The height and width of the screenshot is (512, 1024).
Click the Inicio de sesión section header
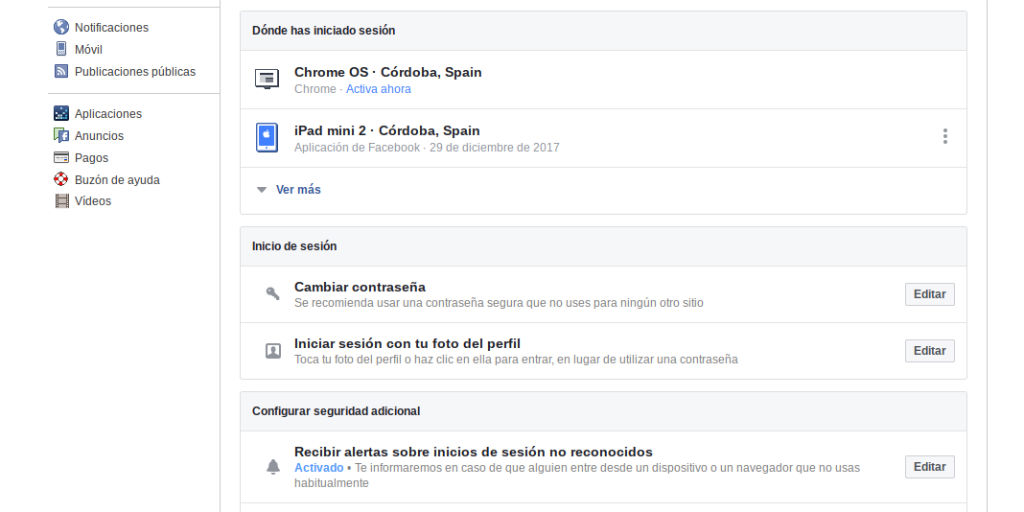[x=295, y=246]
